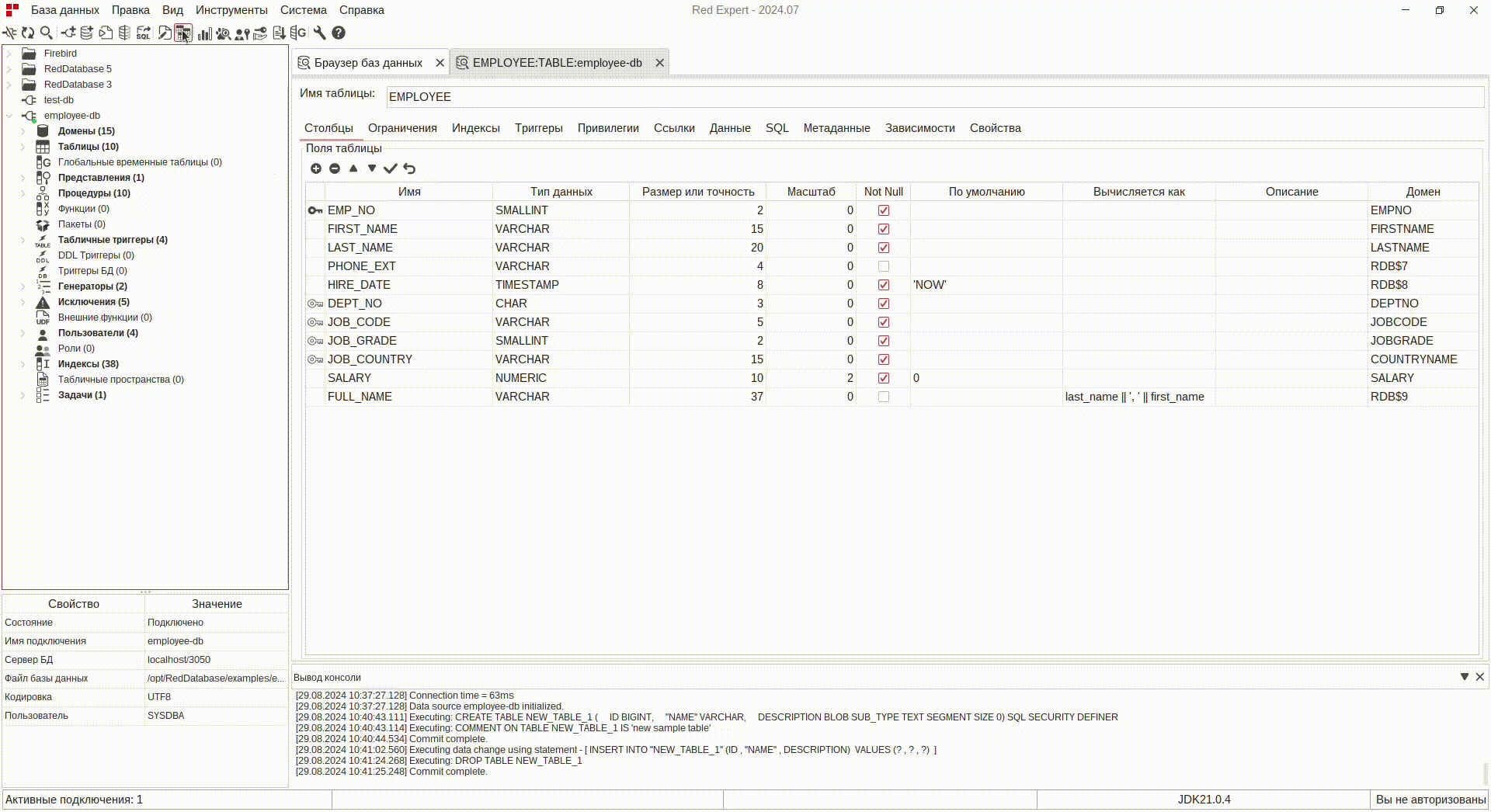This screenshot has height=812, width=1491.
Task: Open help via question mark icon
Action: point(339,33)
